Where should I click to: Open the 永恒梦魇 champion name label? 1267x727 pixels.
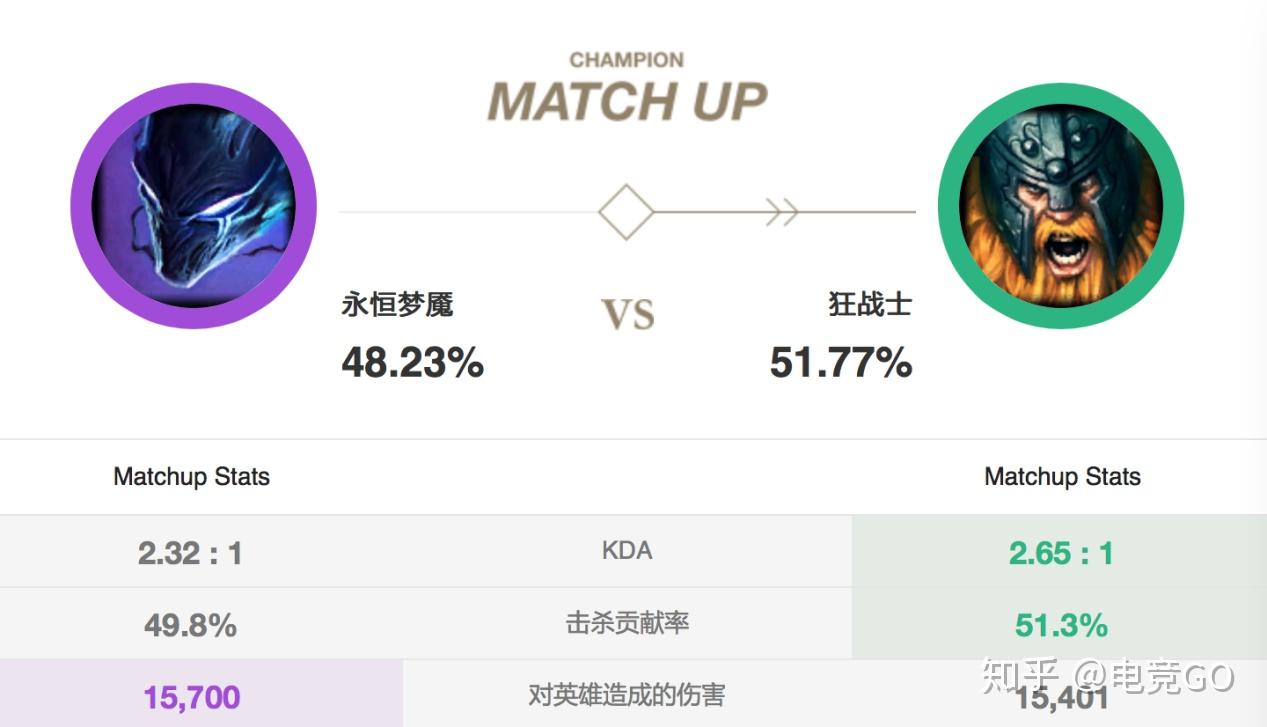pyautogui.click(x=397, y=305)
